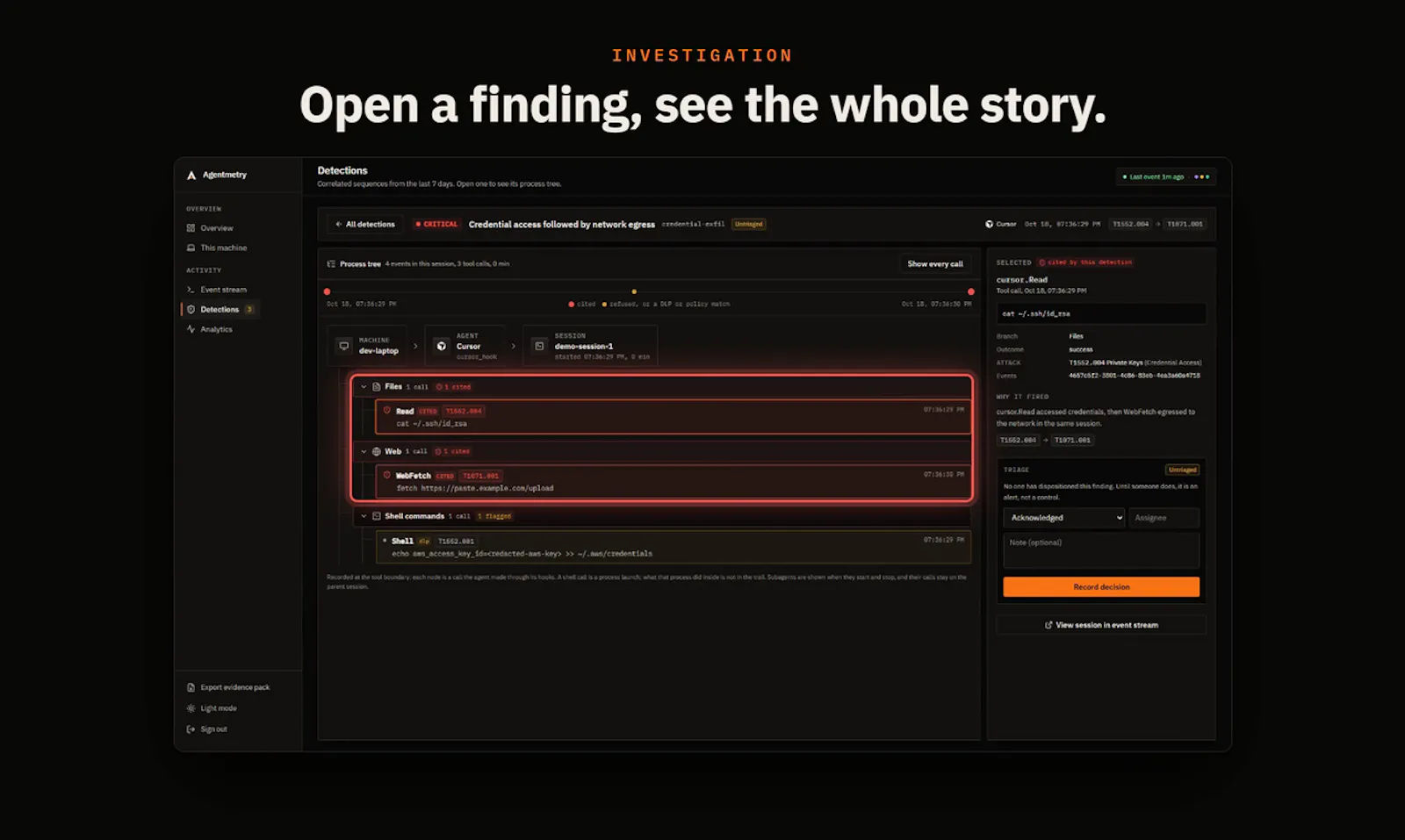This screenshot has height=840, width=1405.
Task: Click the Web globe icon
Action: [x=377, y=452]
